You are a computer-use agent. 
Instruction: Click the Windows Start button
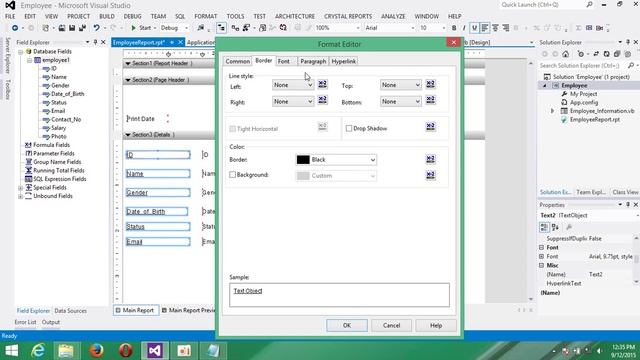11,351
